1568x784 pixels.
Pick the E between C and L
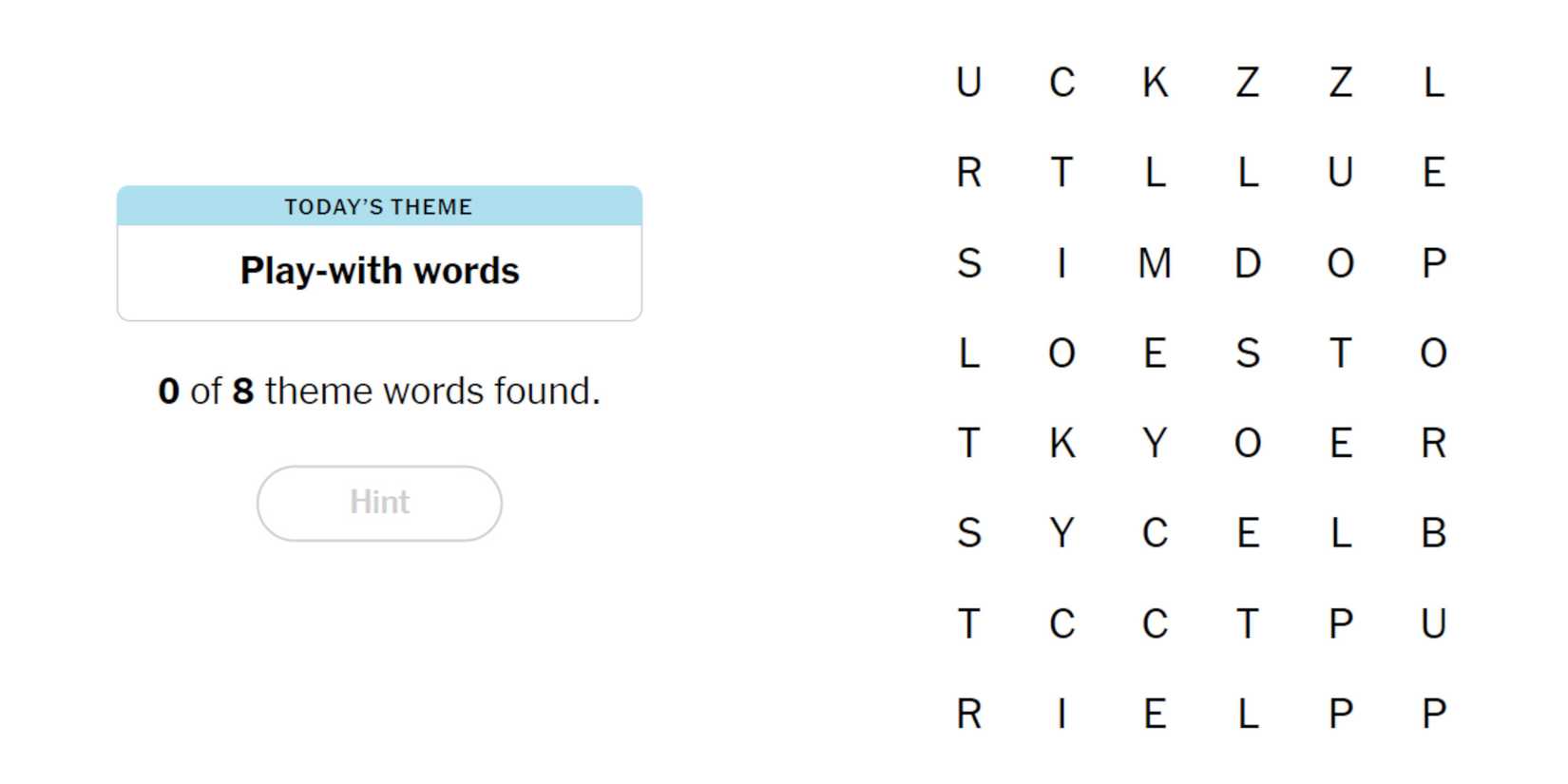1248,533
